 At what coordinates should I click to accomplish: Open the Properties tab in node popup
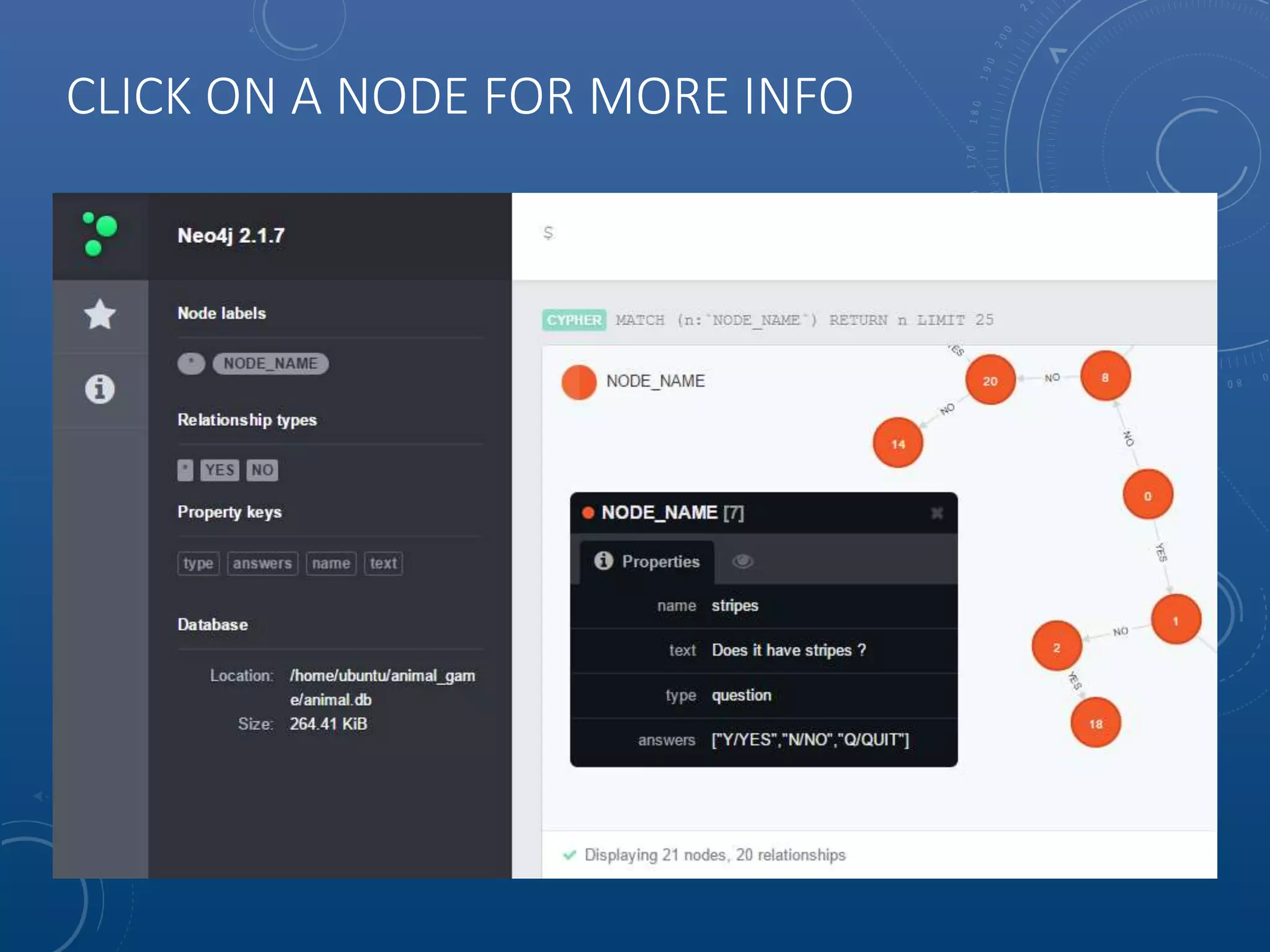pyautogui.click(x=647, y=562)
